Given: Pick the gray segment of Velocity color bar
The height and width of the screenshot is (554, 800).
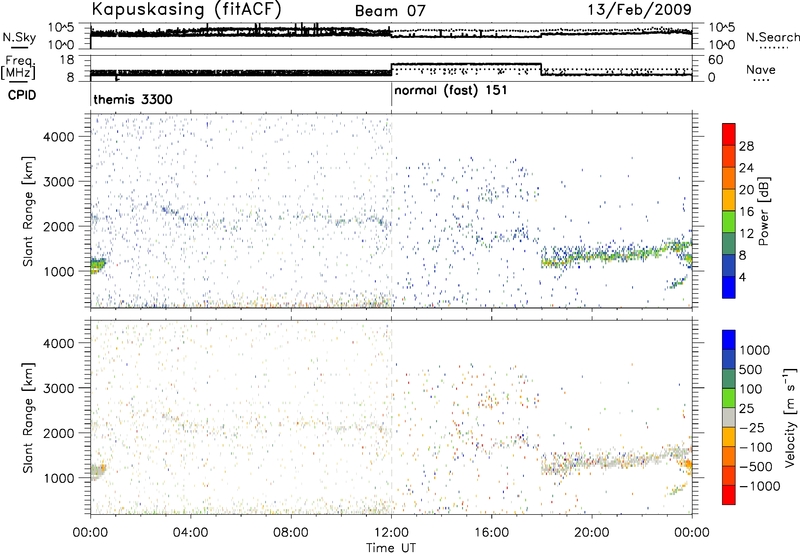Looking at the screenshot, I should 729,417.
